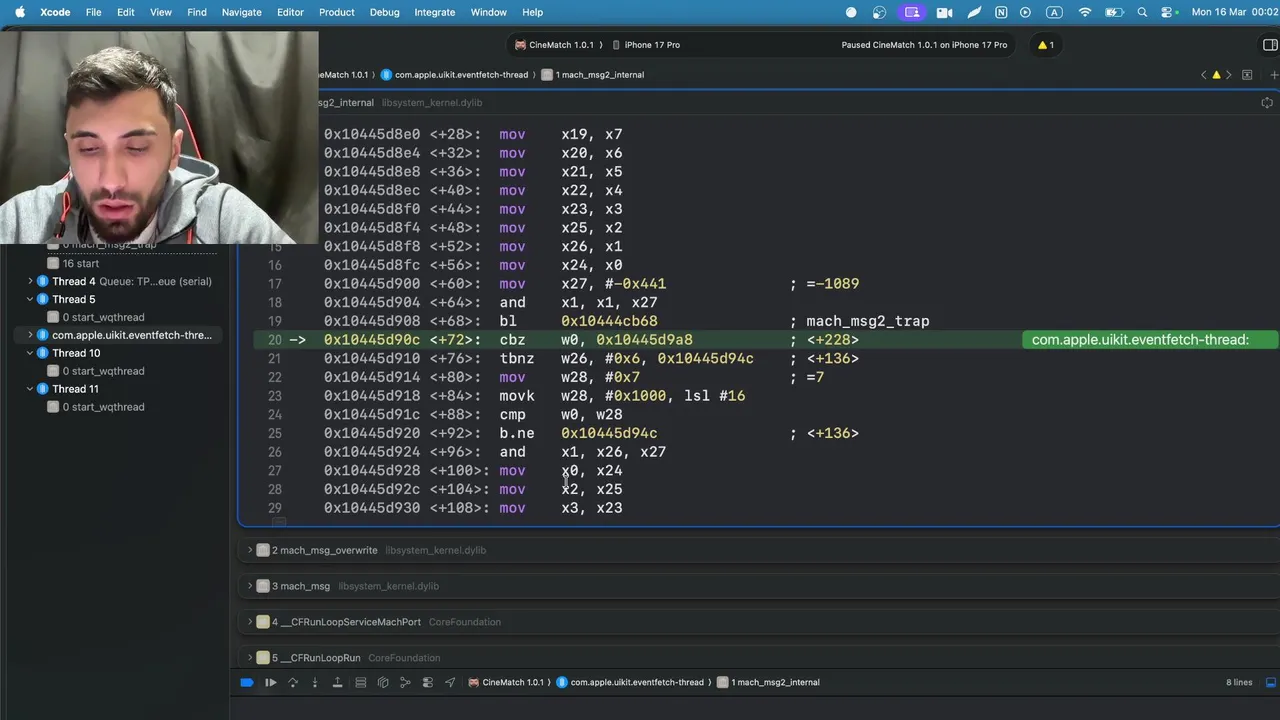Expand the 3 mach_msg frame
Screen dimensions: 1280x720
coord(250,586)
